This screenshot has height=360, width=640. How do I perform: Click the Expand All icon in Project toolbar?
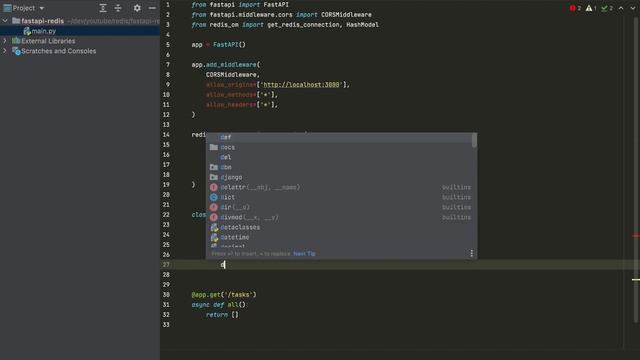[x=103, y=8]
